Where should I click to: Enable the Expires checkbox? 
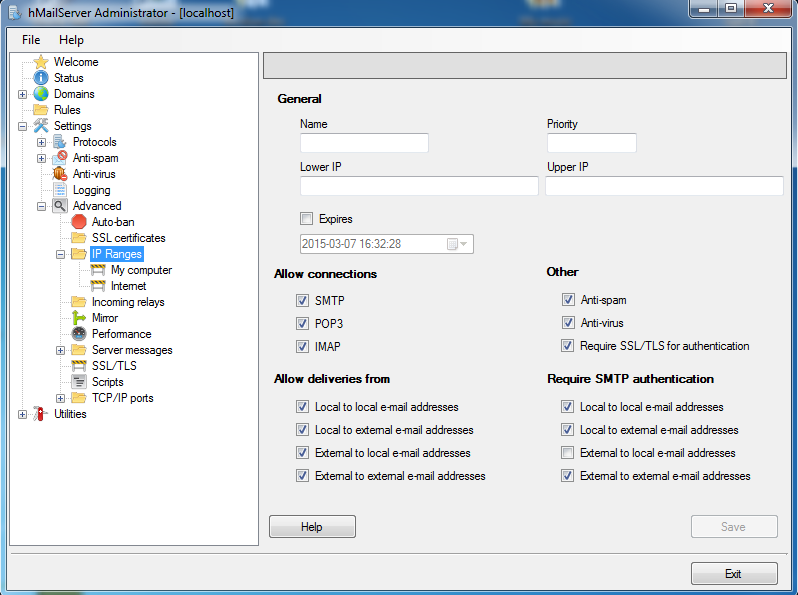pos(306,219)
